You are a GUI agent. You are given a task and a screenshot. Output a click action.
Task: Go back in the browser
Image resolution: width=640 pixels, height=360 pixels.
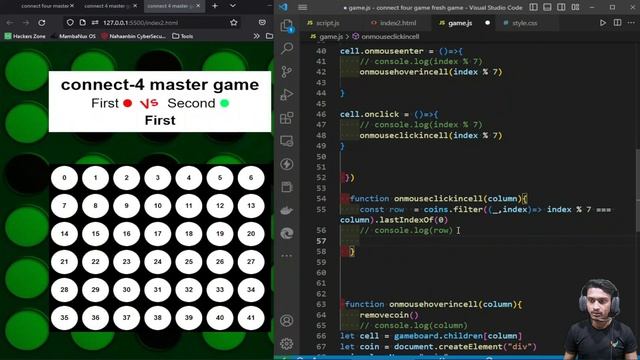(10, 22)
